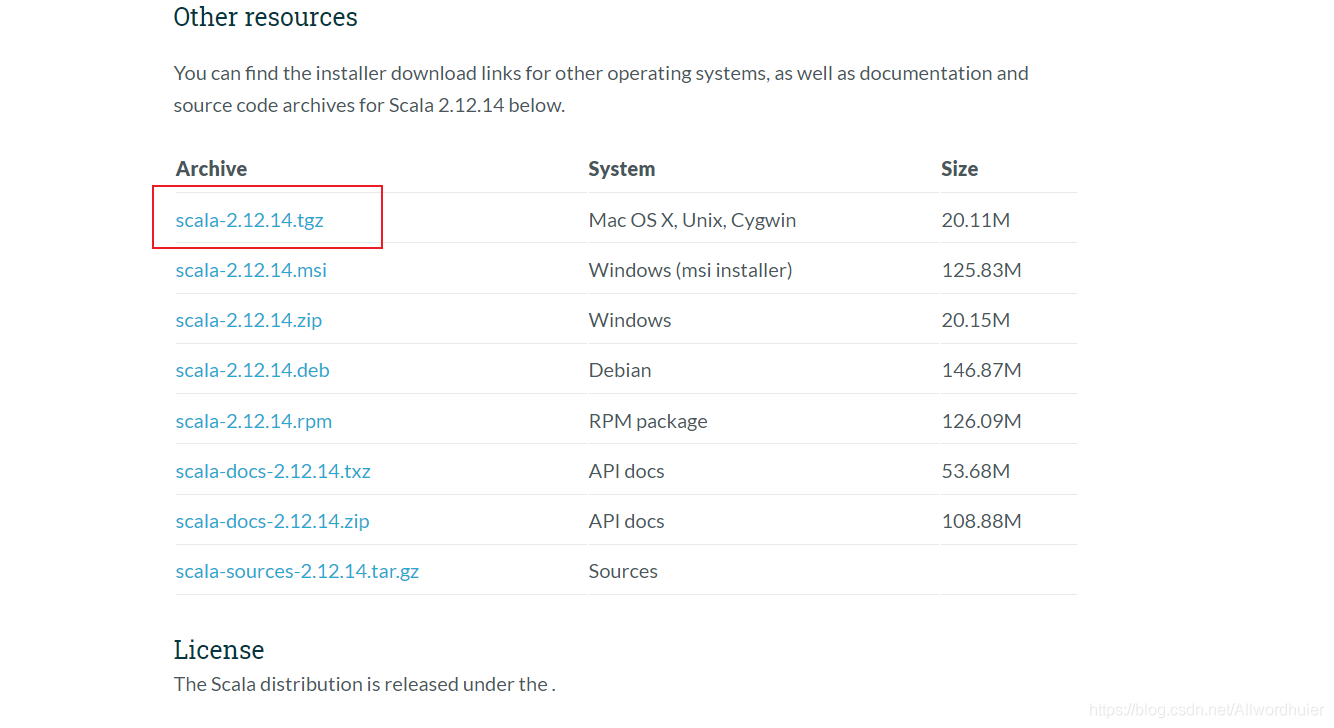Download the scala-2.12.14.msi installer
This screenshot has width=1334, height=728.
(x=251, y=270)
